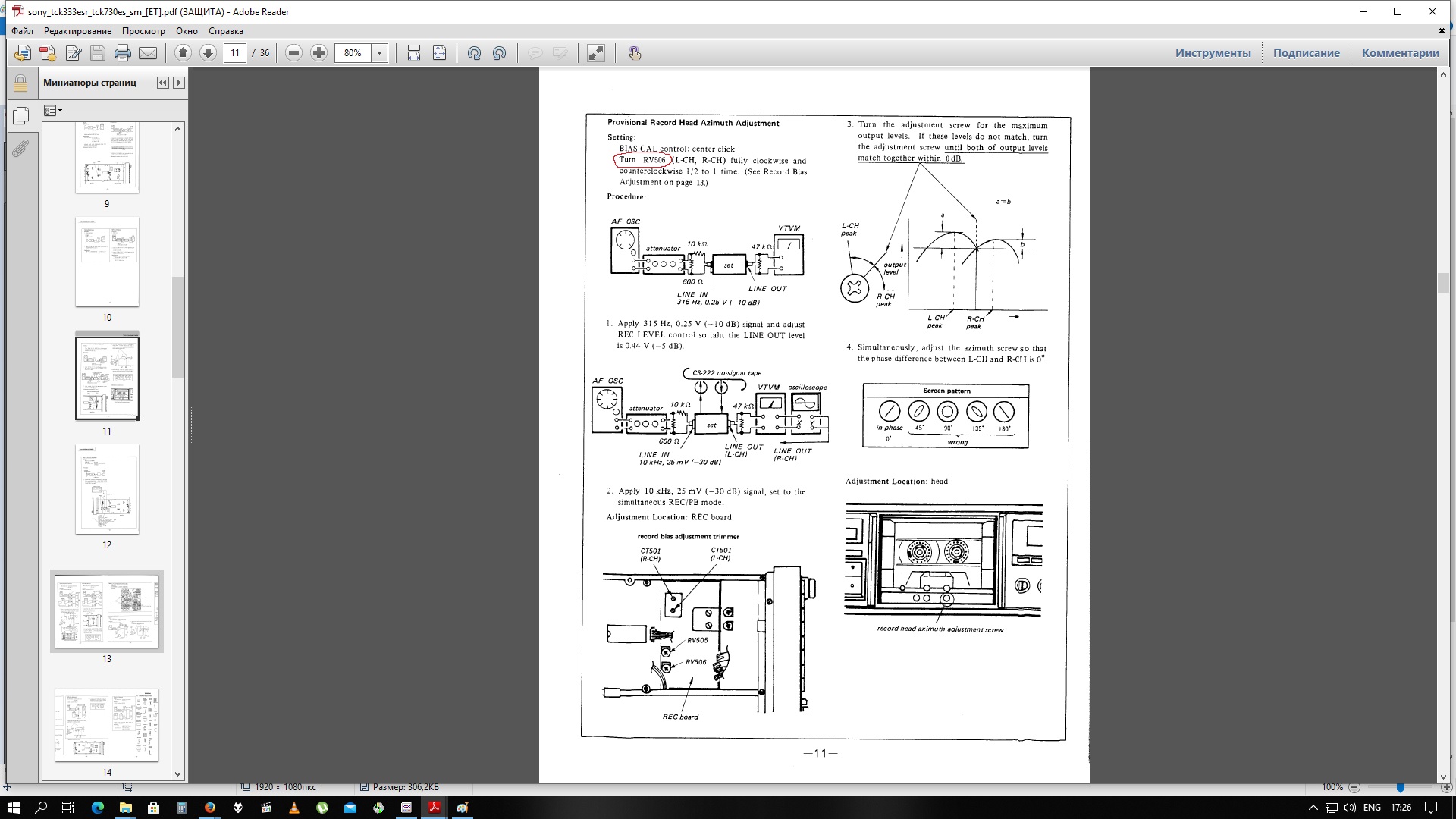1456x819 pixels.
Task: Collapse the thumbnails side panel
Action: point(162,83)
